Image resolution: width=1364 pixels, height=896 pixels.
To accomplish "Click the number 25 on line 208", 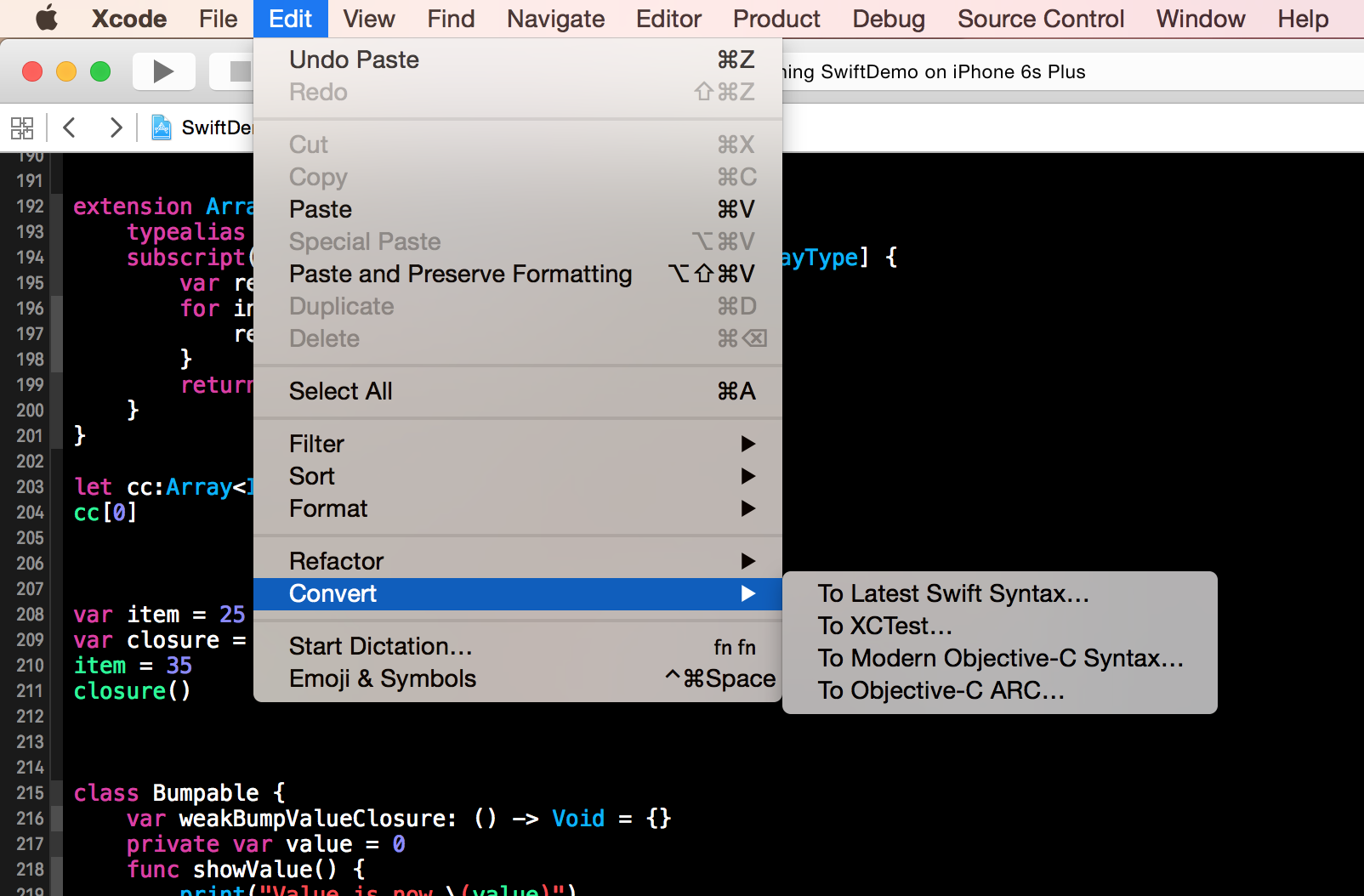I will 232,615.
